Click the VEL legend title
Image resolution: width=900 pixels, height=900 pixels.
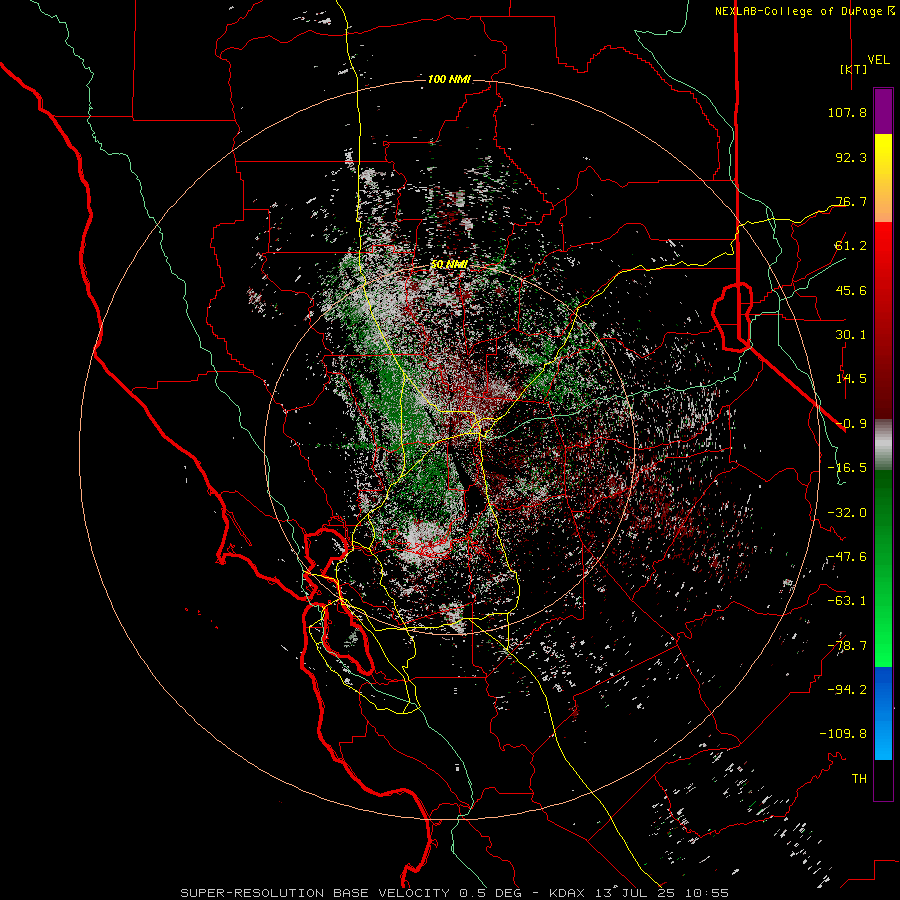tap(878, 59)
